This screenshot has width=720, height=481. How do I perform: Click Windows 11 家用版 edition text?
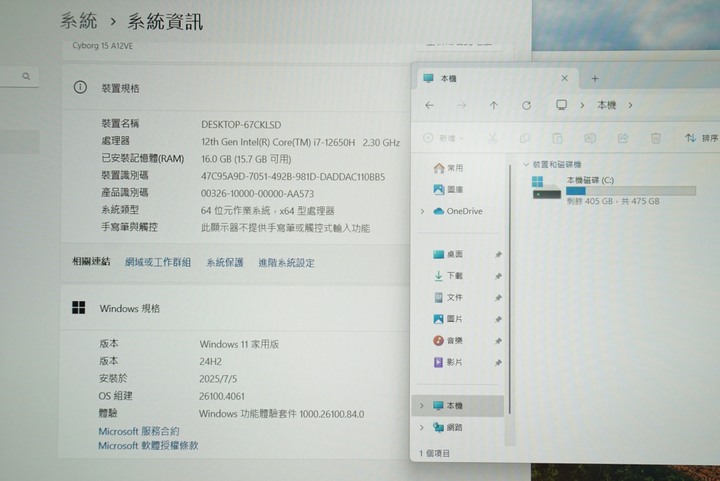click(x=239, y=344)
